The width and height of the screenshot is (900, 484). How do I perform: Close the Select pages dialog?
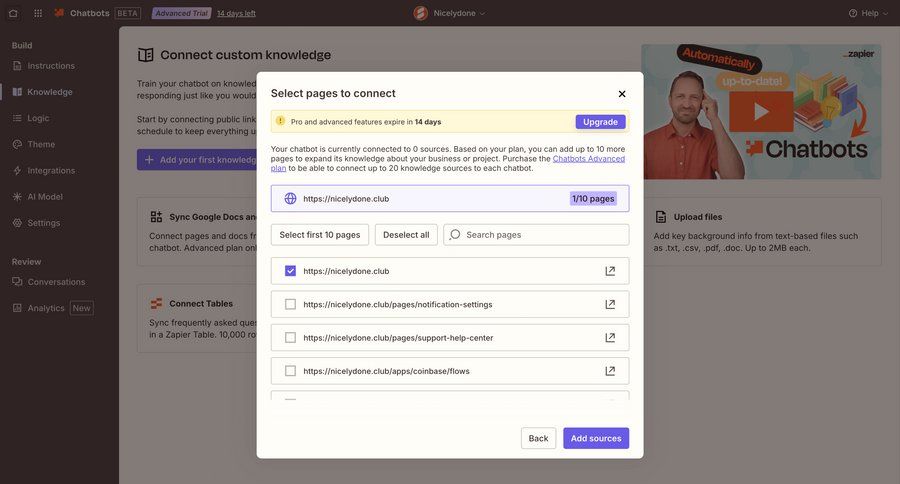tap(622, 94)
